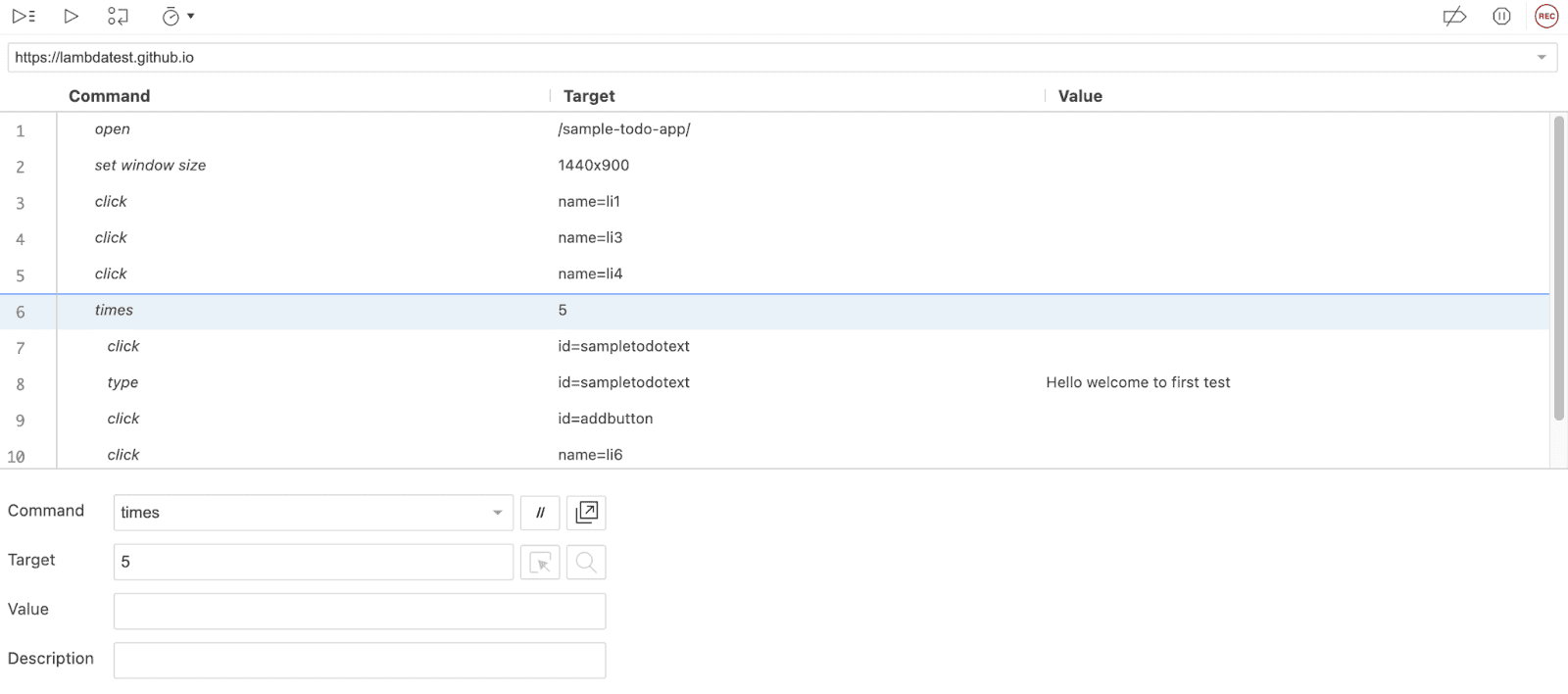Select the 'open' command row

392,129
